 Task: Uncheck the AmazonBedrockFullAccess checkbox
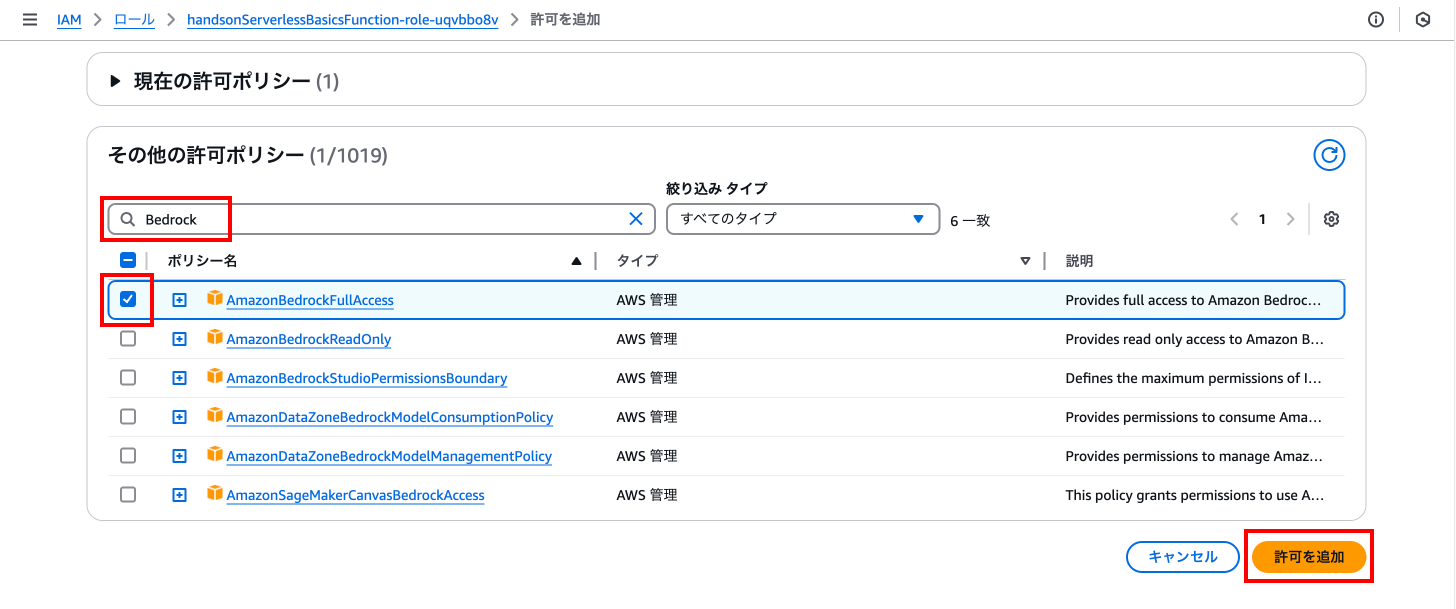pos(128,299)
